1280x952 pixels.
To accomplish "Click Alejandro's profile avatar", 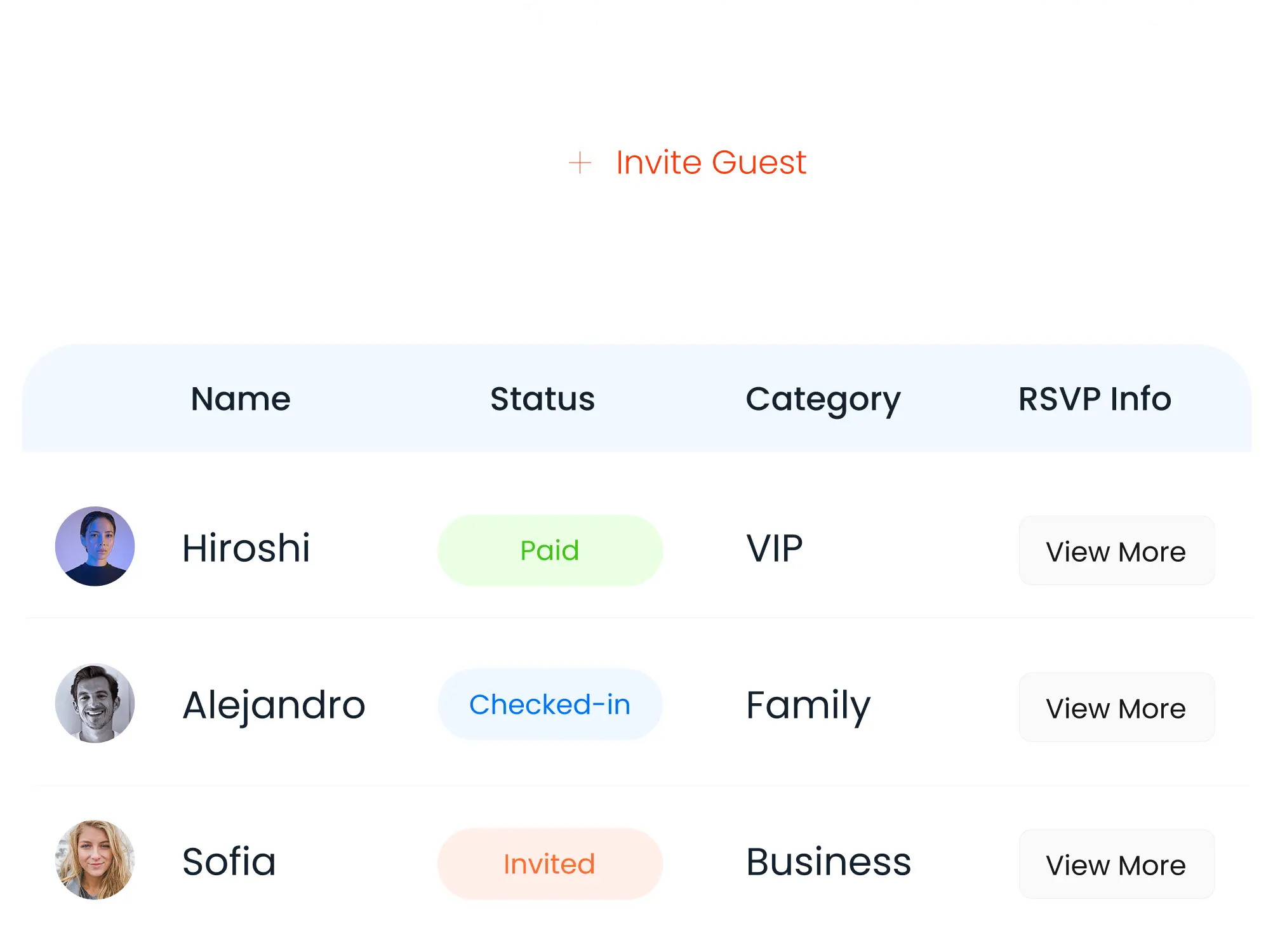I will 95,703.
